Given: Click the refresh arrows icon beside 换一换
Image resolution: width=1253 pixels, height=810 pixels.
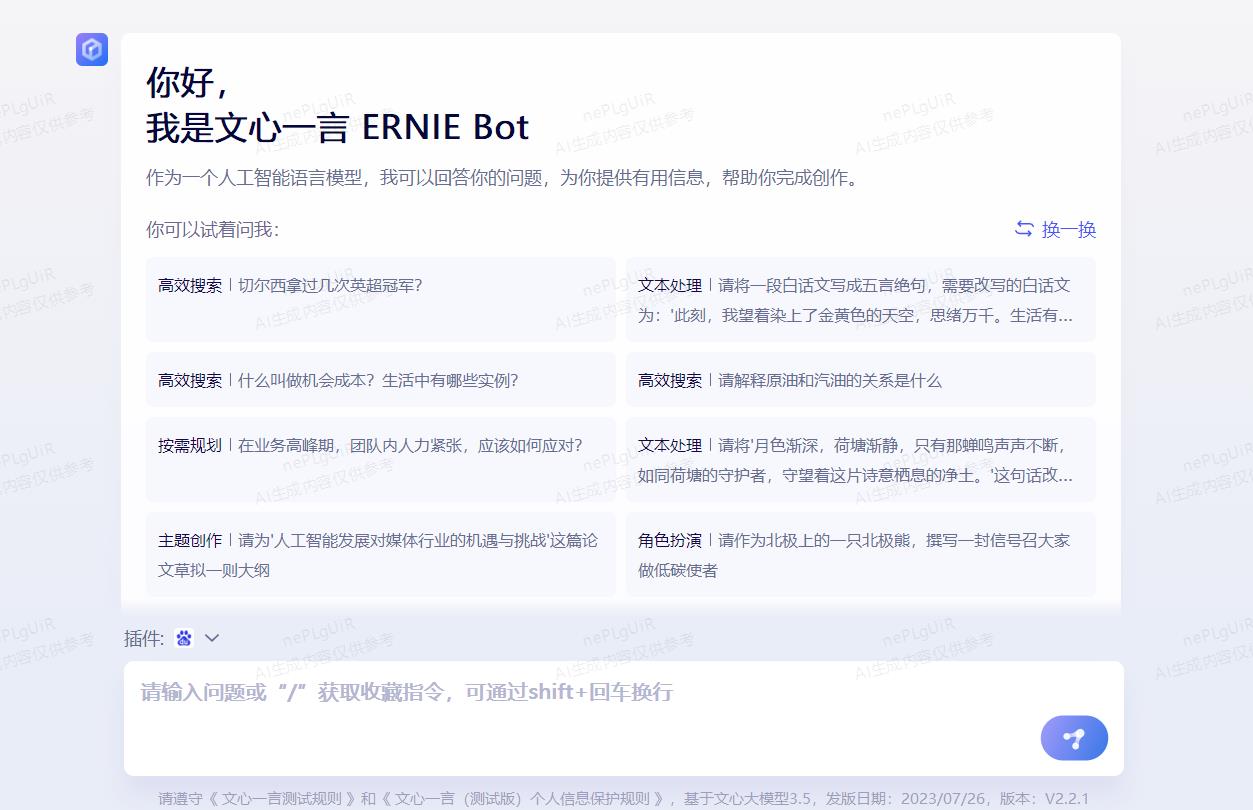Looking at the screenshot, I should coord(1024,229).
